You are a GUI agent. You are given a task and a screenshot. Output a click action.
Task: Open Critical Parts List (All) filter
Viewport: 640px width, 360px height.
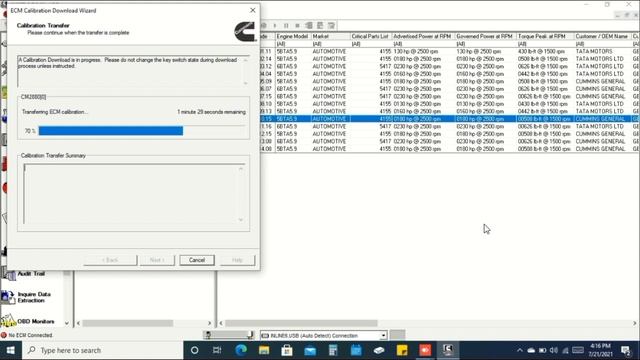pyautogui.click(x=371, y=44)
